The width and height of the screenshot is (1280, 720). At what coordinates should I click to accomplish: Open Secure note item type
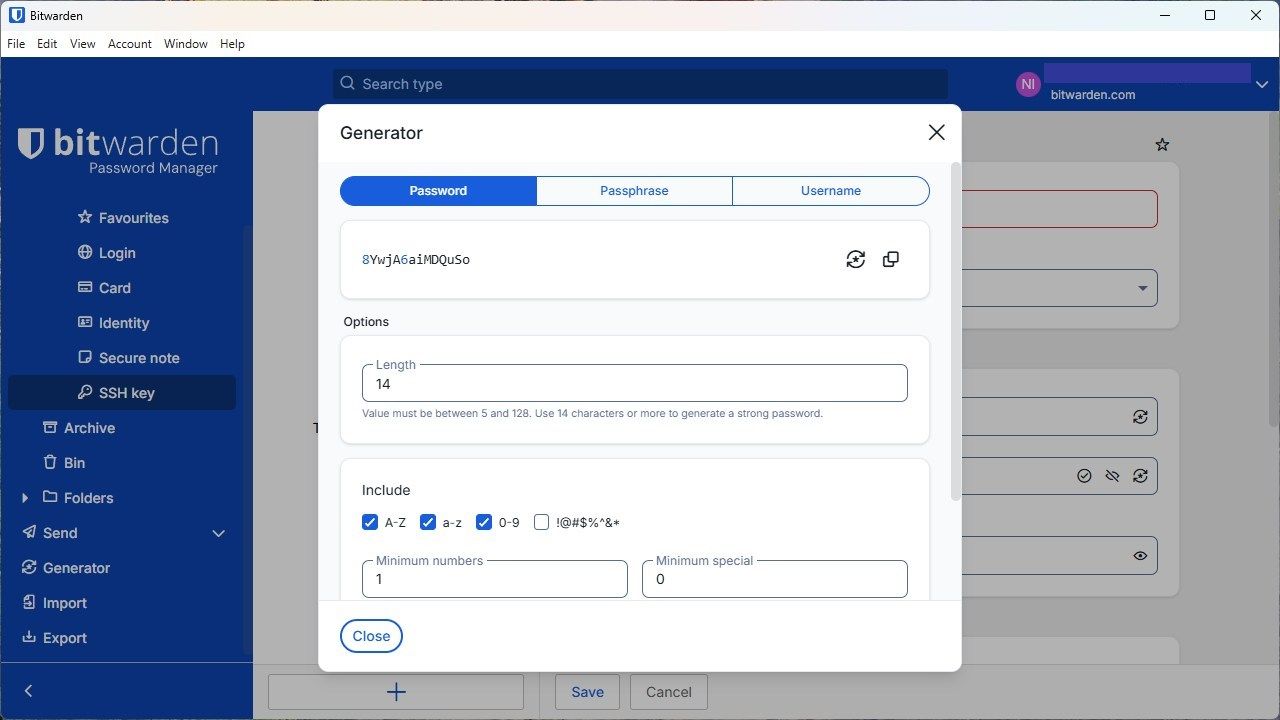point(139,358)
